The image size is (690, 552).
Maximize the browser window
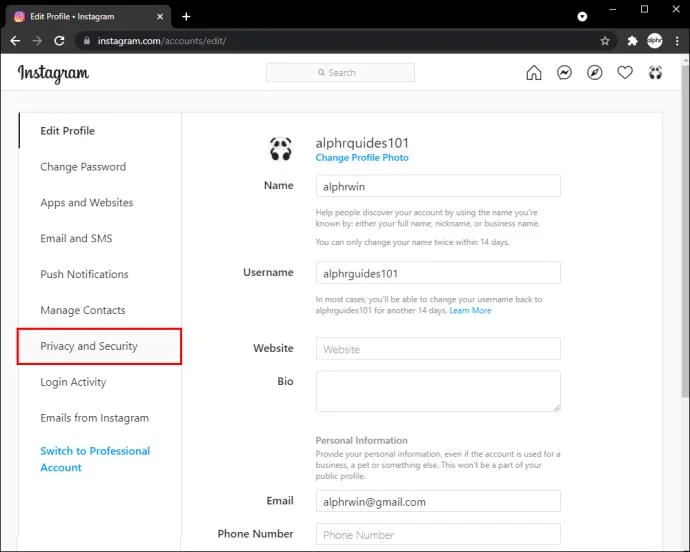pyautogui.click(x=644, y=9)
